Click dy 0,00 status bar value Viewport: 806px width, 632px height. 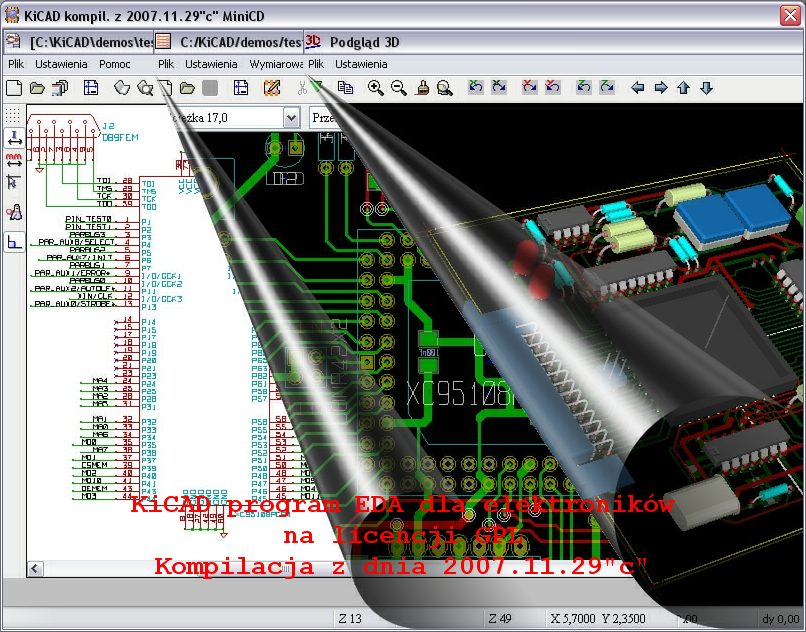tap(781, 619)
